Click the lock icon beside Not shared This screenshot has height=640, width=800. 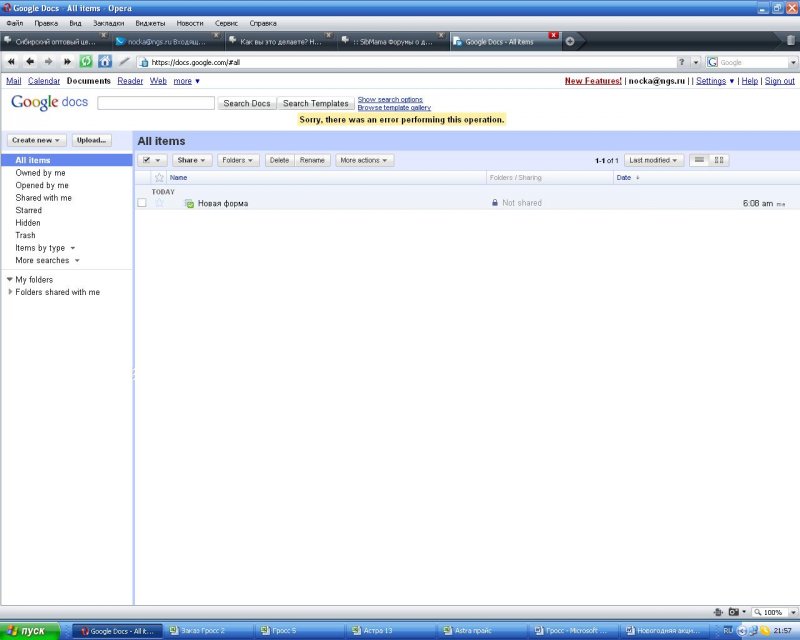click(x=494, y=203)
